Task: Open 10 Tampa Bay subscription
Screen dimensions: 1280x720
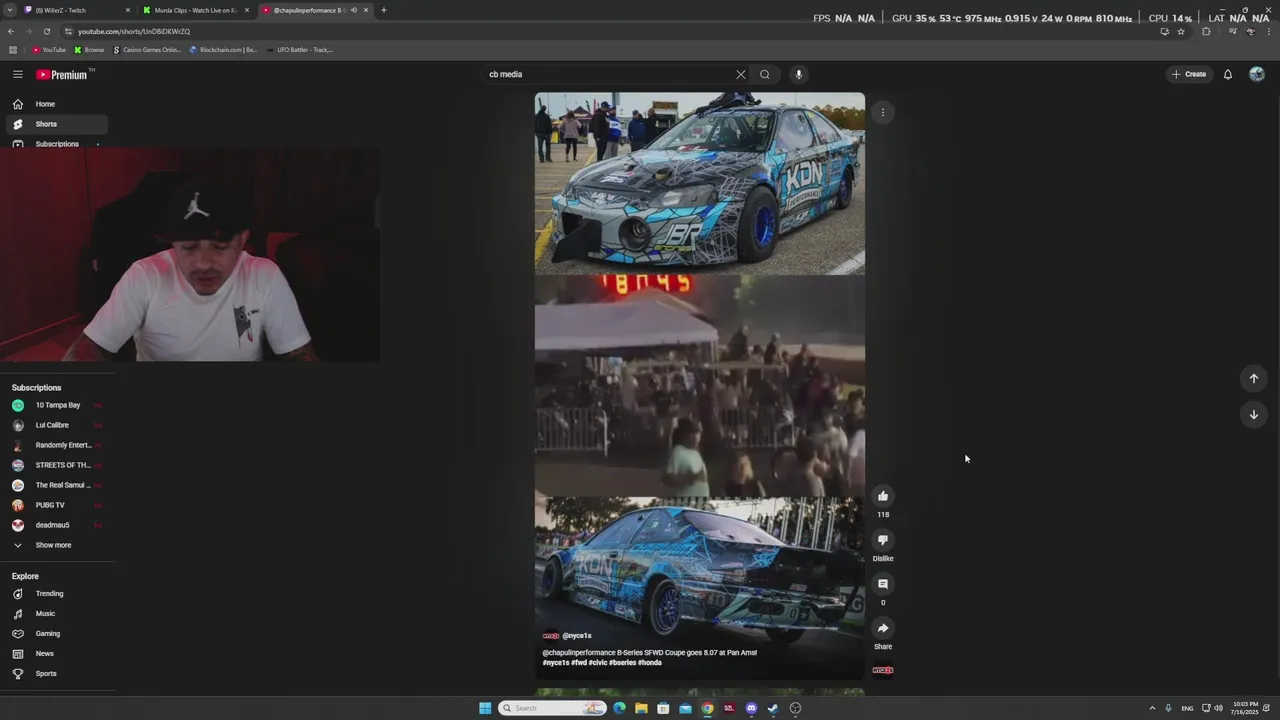Action: point(58,405)
